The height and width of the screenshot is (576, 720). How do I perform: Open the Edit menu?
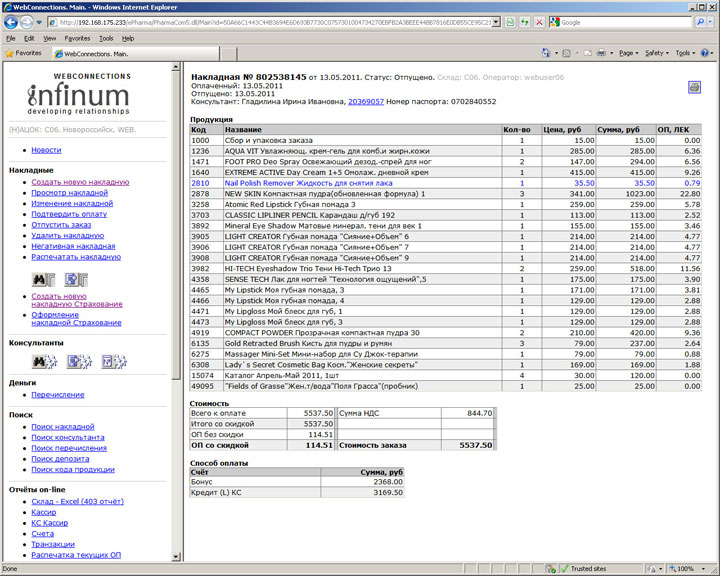point(29,39)
